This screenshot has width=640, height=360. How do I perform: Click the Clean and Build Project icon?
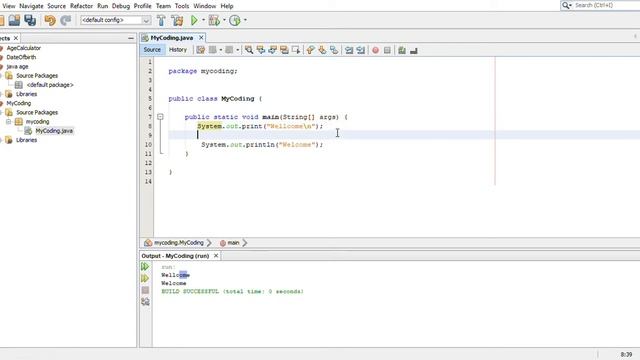[x=177, y=20]
